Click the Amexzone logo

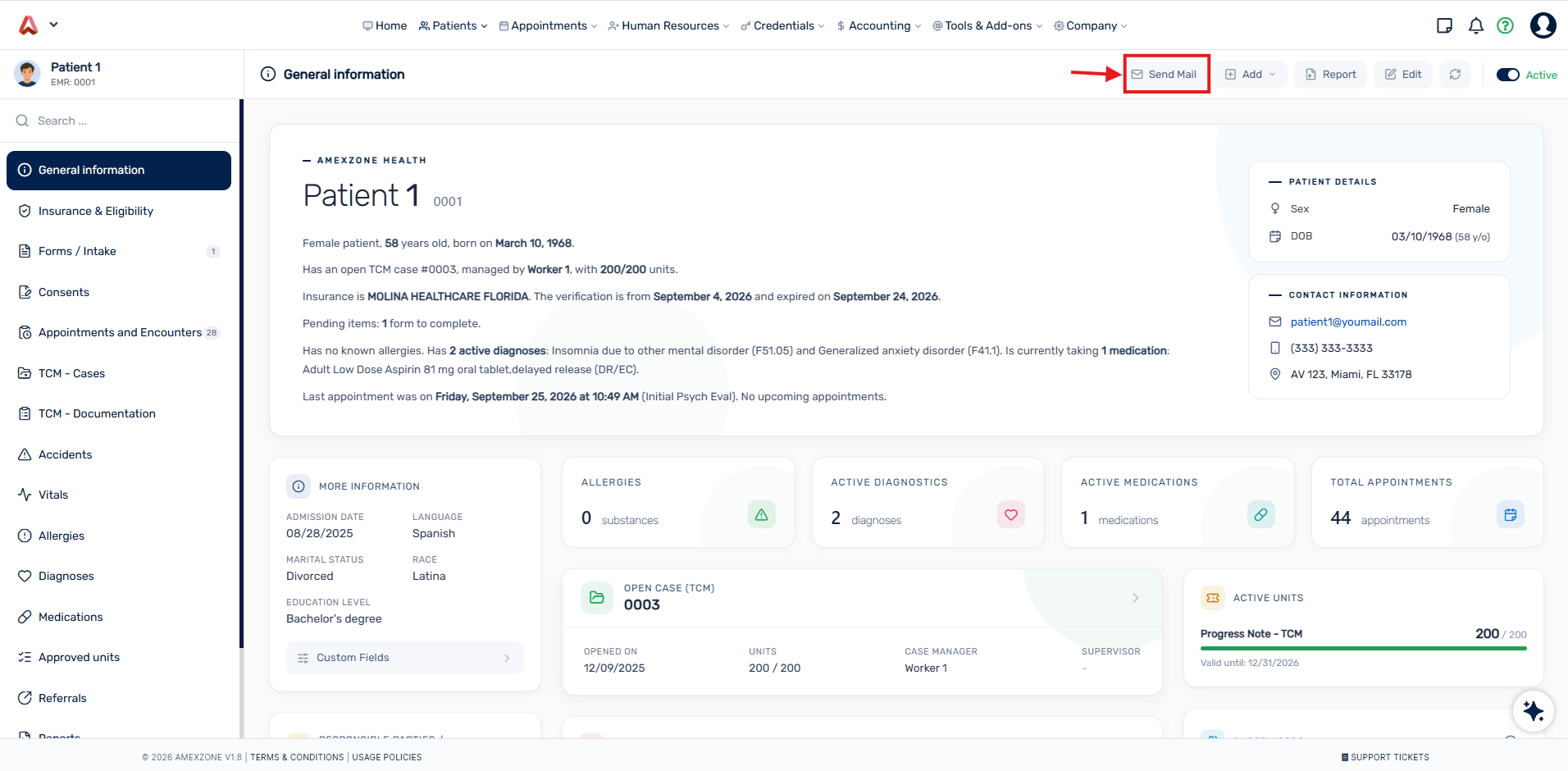click(29, 25)
